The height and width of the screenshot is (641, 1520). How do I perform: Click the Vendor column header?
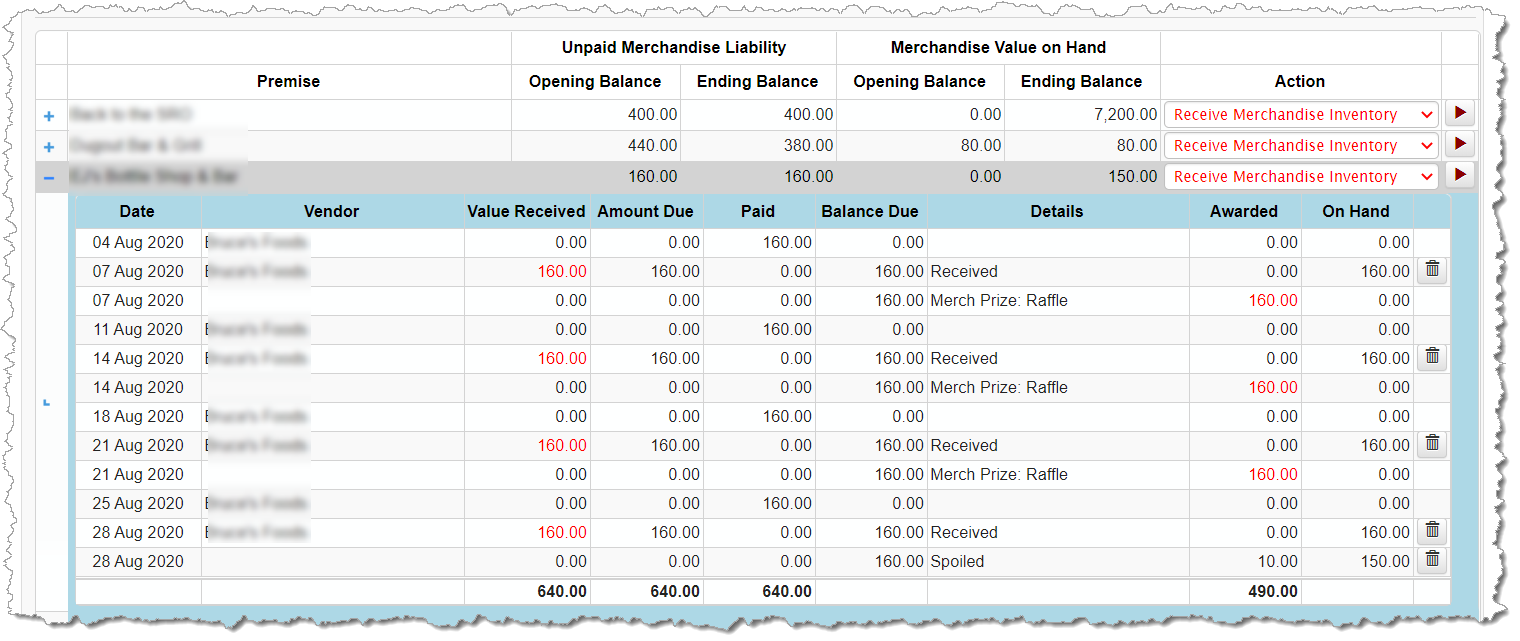pyautogui.click(x=332, y=212)
